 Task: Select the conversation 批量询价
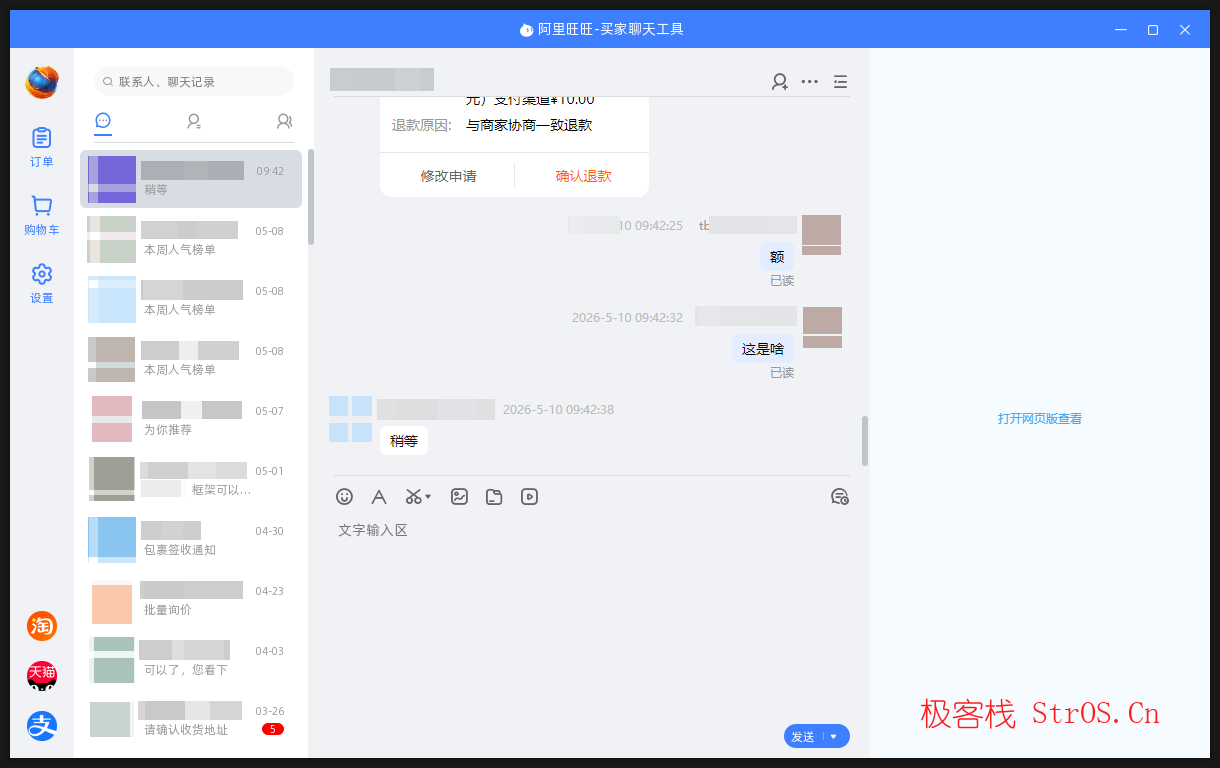point(191,599)
